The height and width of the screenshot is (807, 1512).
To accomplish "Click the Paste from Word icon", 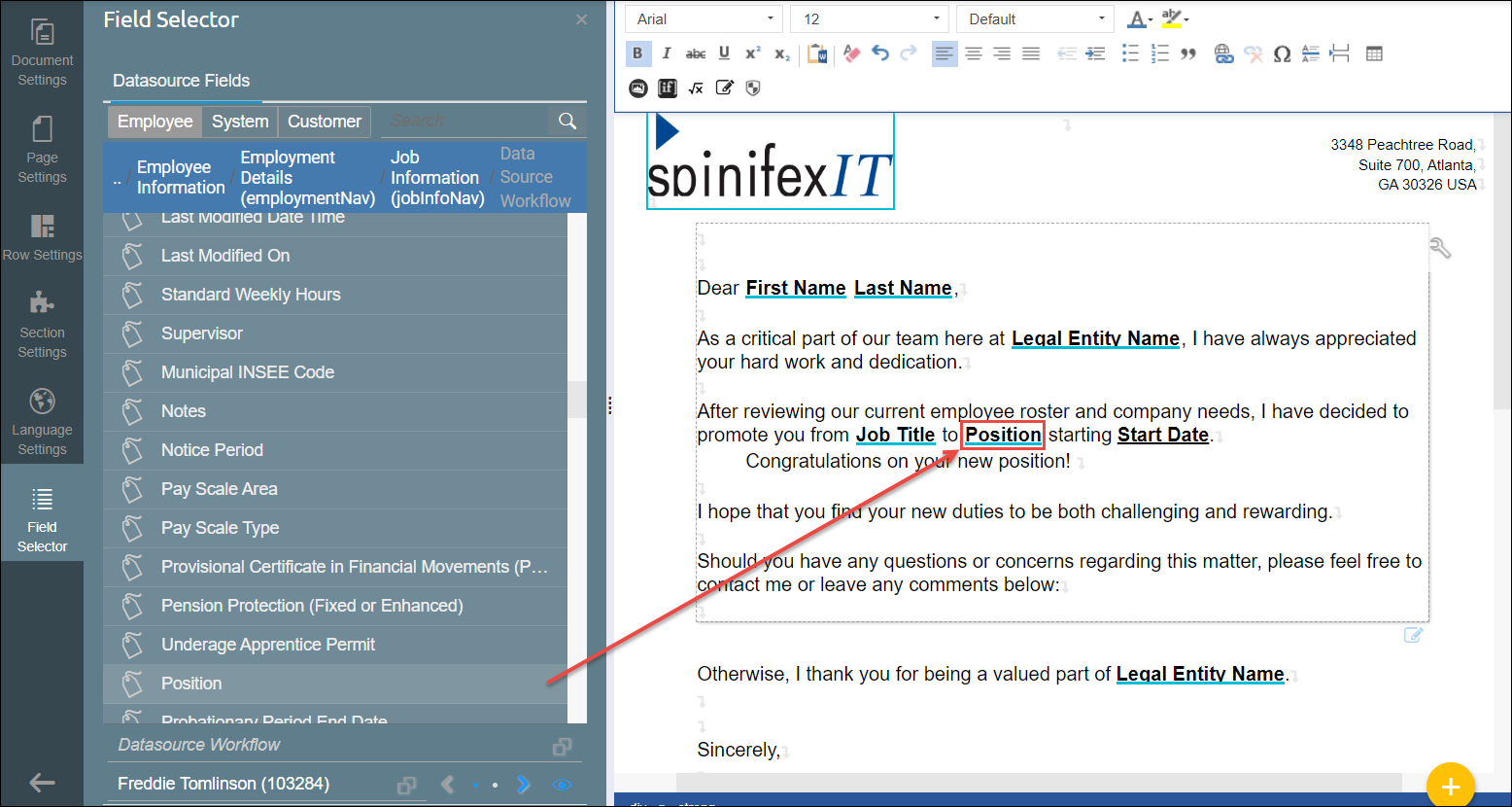I will tap(817, 54).
